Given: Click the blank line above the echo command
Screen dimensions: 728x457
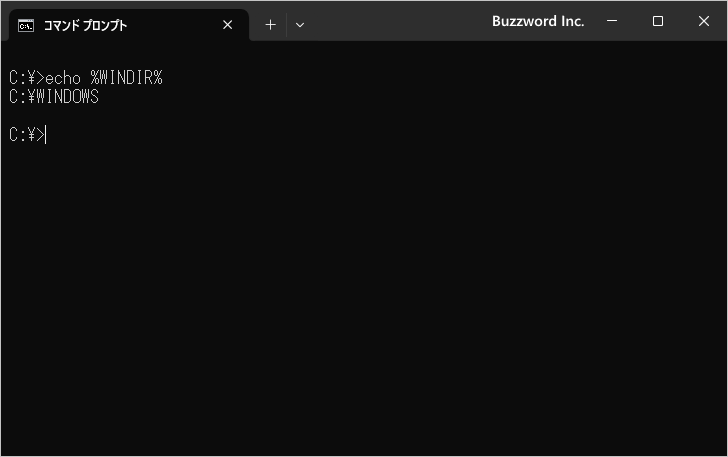Looking at the screenshot, I should tap(200, 58).
